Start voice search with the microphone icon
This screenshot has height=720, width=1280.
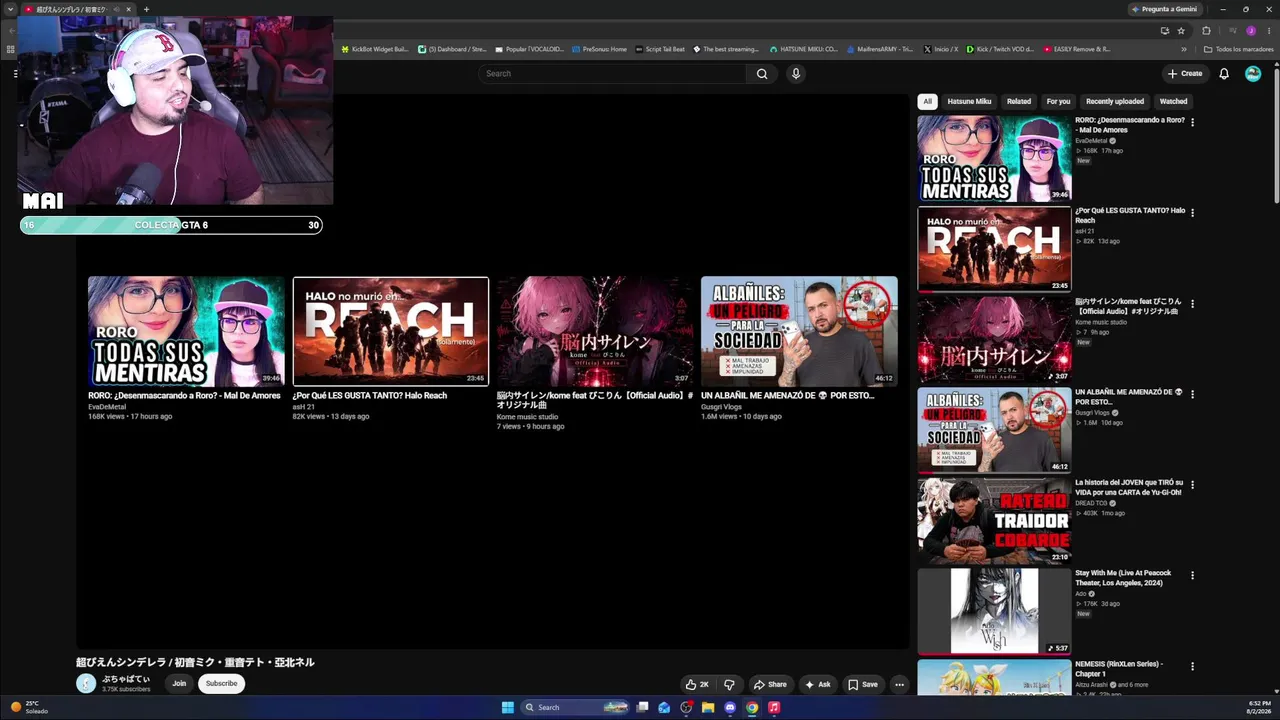point(796,74)
